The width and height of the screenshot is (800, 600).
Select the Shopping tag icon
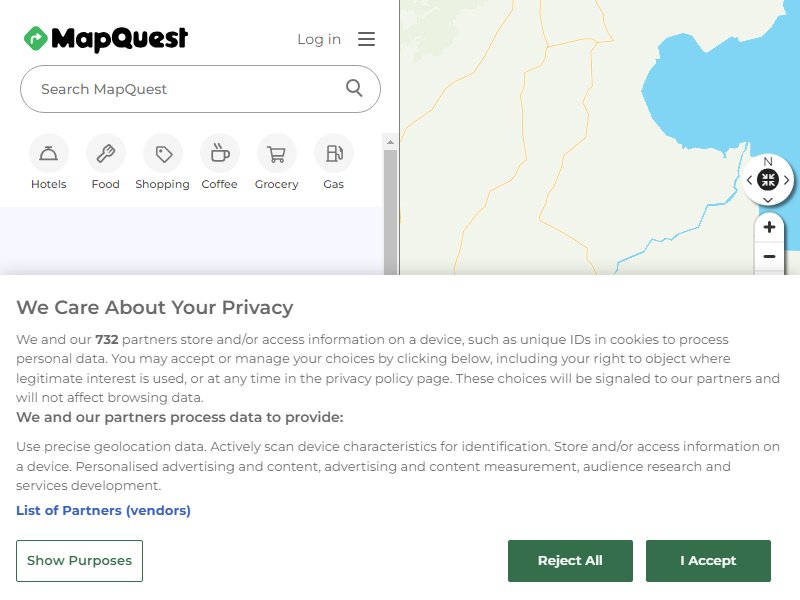click(163, 153)
